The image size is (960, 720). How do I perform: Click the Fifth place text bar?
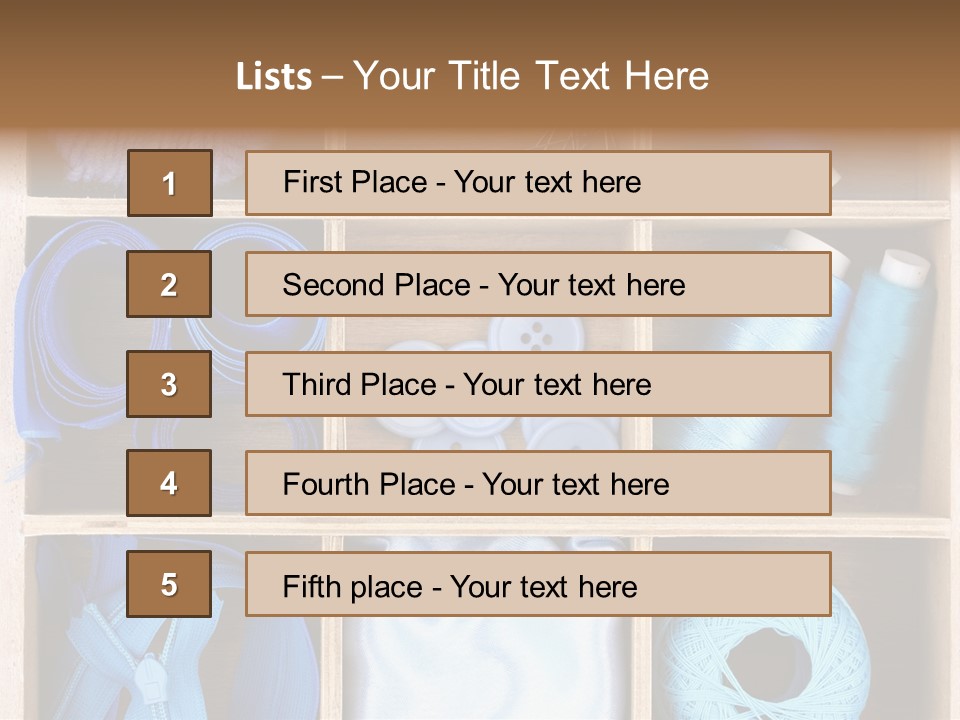[x=538, y=584]
